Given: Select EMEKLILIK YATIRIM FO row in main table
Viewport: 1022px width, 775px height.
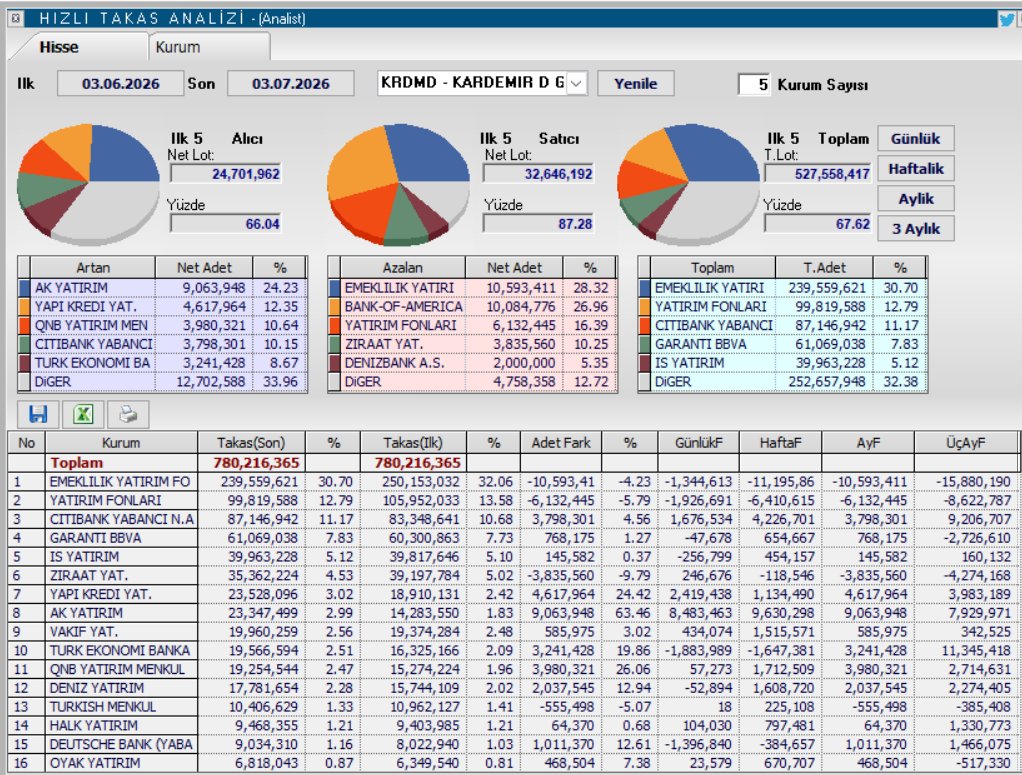Looking at the screenshot, I should click(513, 482).
